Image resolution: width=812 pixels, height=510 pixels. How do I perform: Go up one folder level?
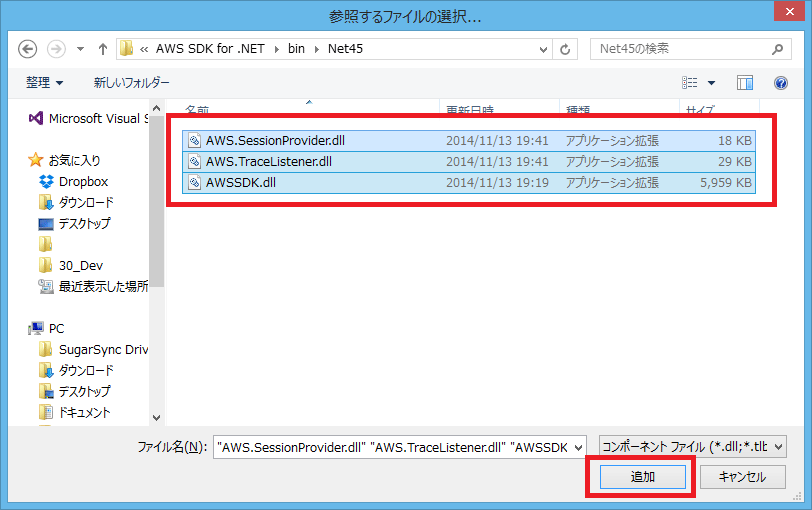point(103,49)
